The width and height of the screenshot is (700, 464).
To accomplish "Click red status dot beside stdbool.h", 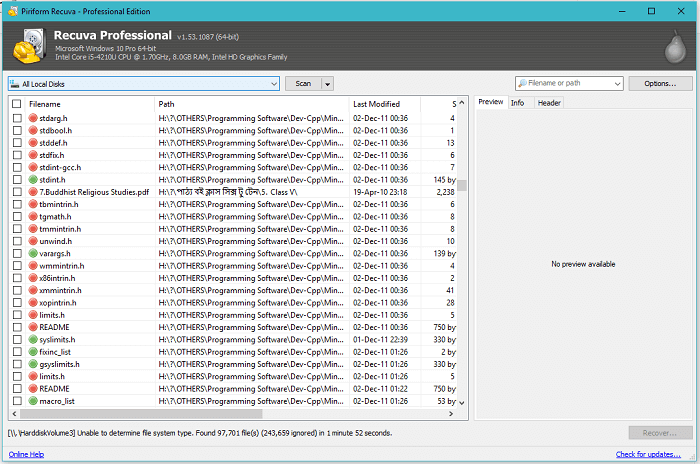I will pos(33,130).
